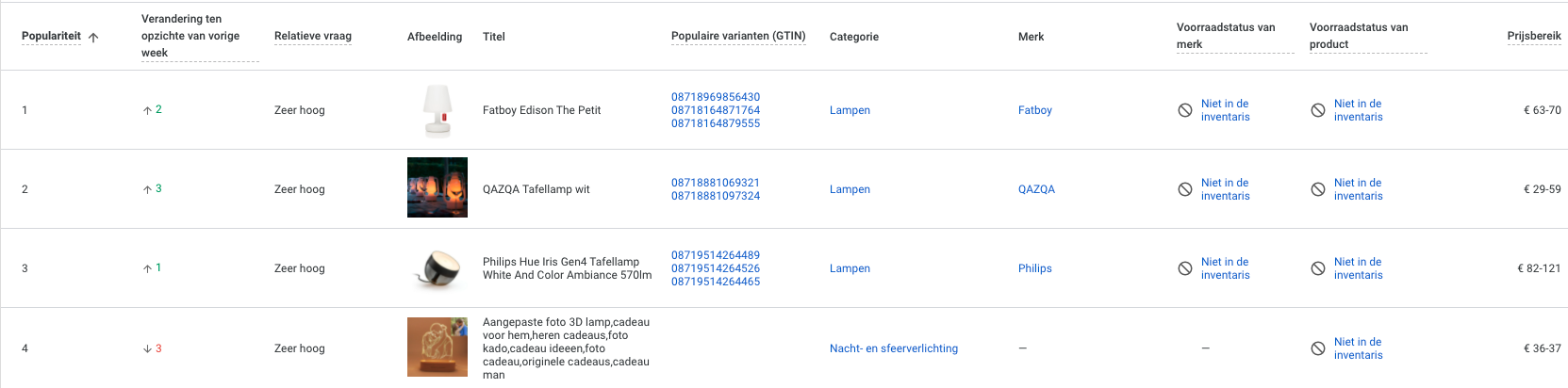Click not-in-inventory icon for Philips brand status

coord(1185,268)
